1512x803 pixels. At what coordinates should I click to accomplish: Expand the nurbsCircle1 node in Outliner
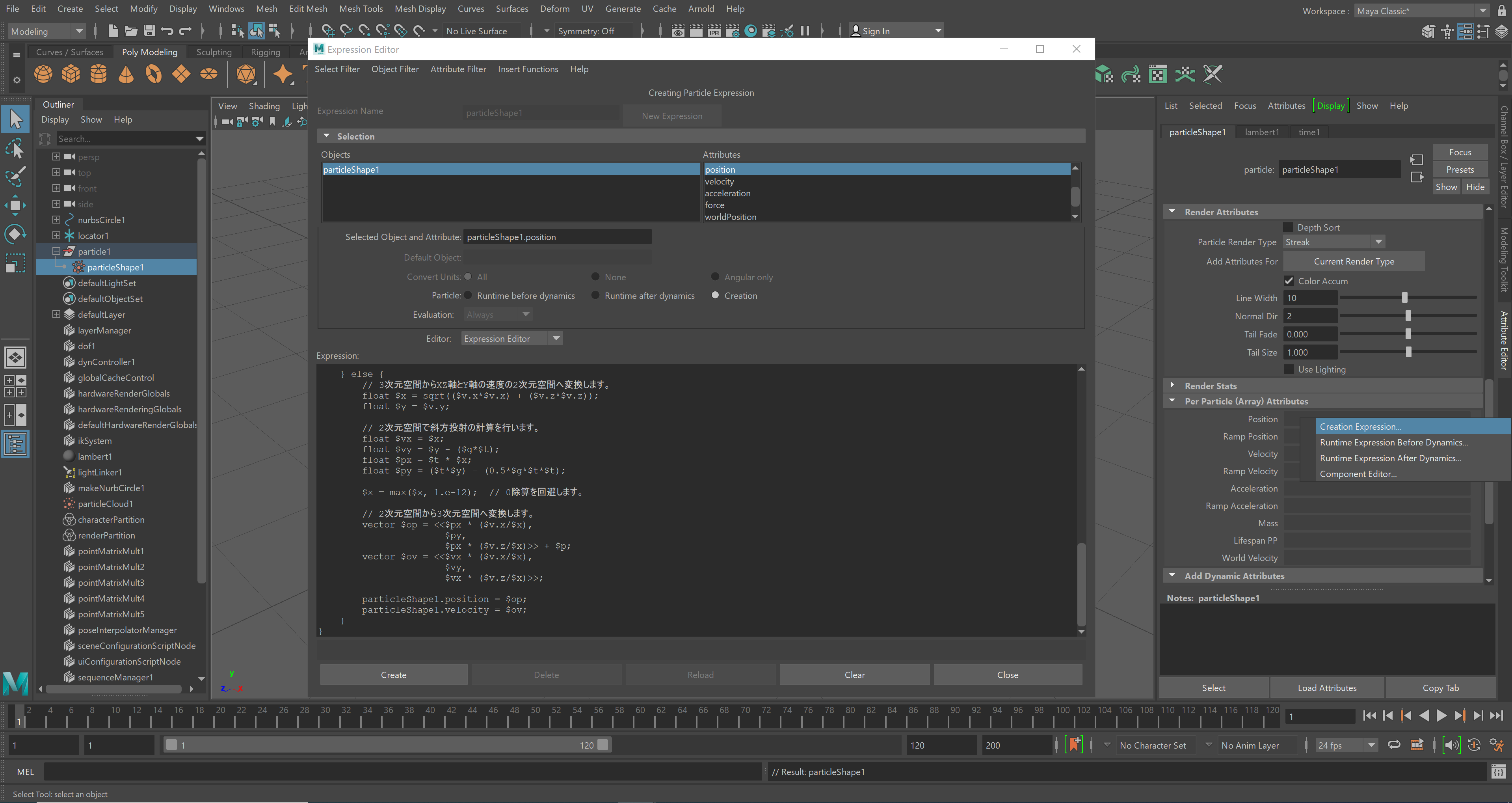click(56, 220)
